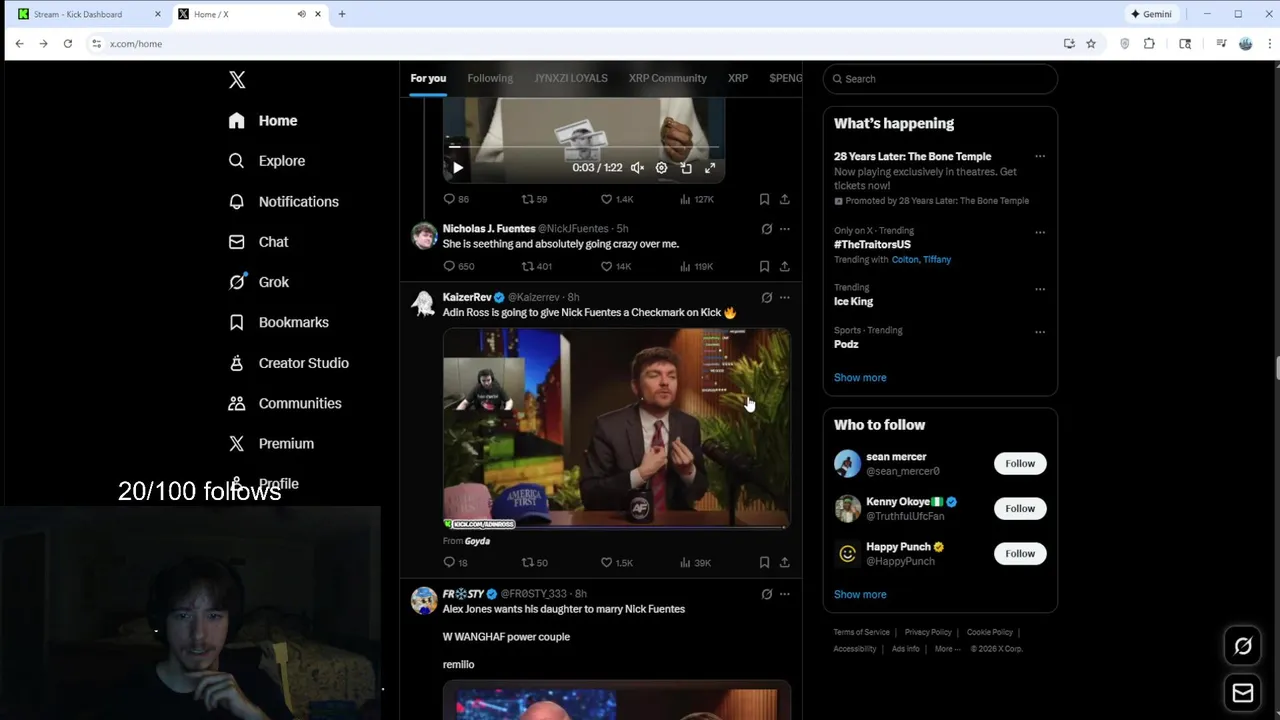Image resolution: width=1280 pixels, height=720 pixels.
Task: Click the Search input field
Action: pyautogui.click(x=940, y=79)
